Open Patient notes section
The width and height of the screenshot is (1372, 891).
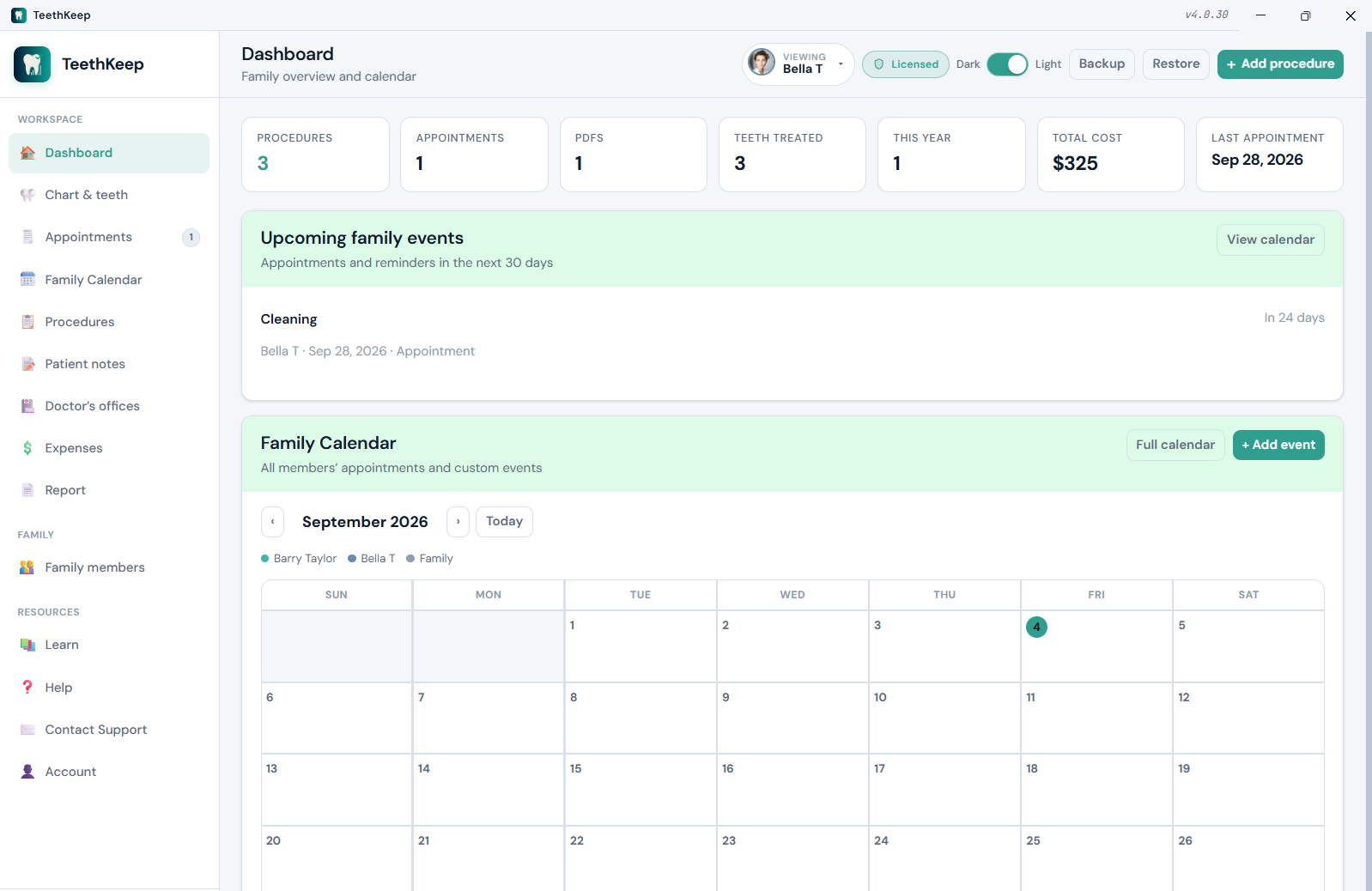(x=109, y=364)
